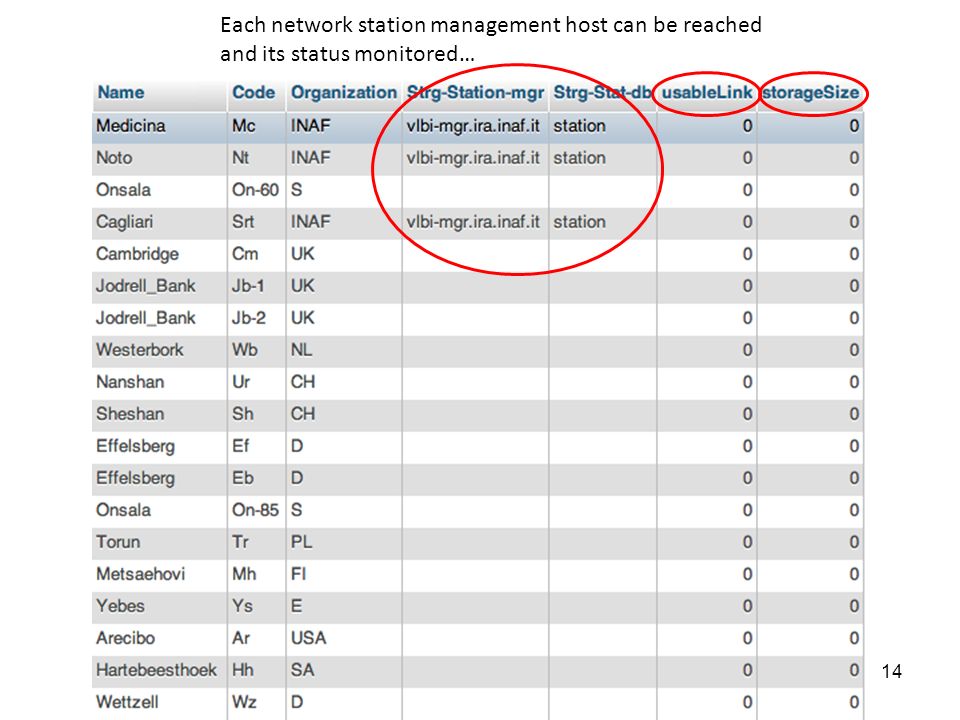The width and height of the screenshot is (960, 720).
Task: Select the Torun station name
Action: tap(118, 542)
